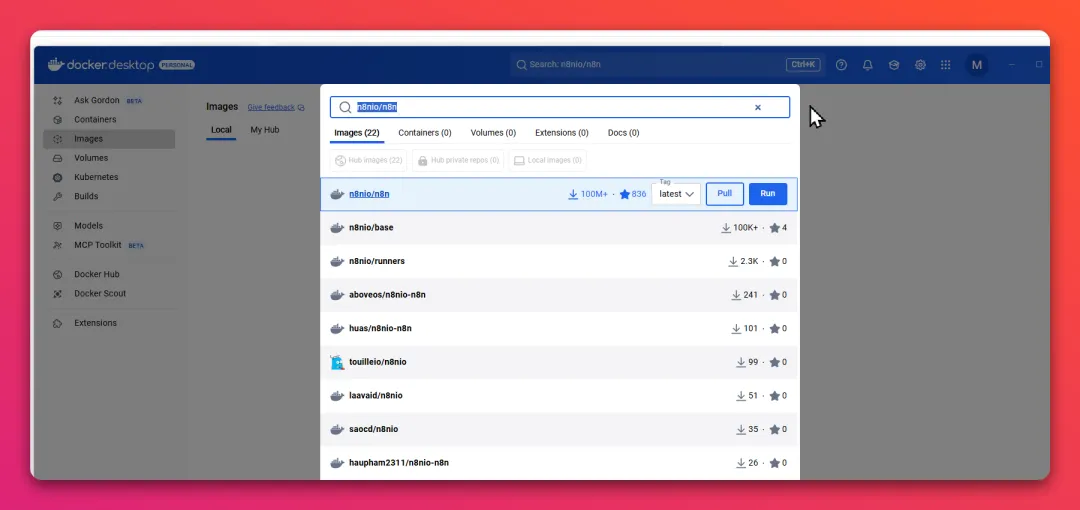Click the BETA badge next to MCP Toolkit
The width and height of the screenshot is (1080, 510).
click(x=136, y=245)
